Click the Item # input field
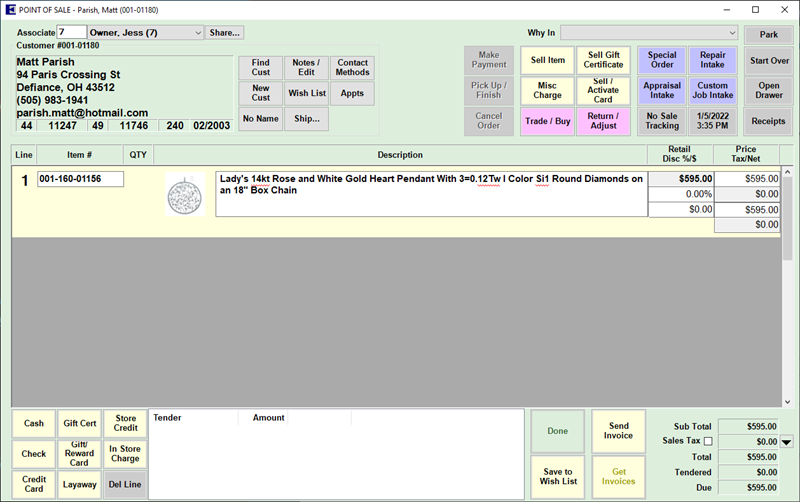The height and width of the screenshot is (502, 800). [x=80, y=179]
